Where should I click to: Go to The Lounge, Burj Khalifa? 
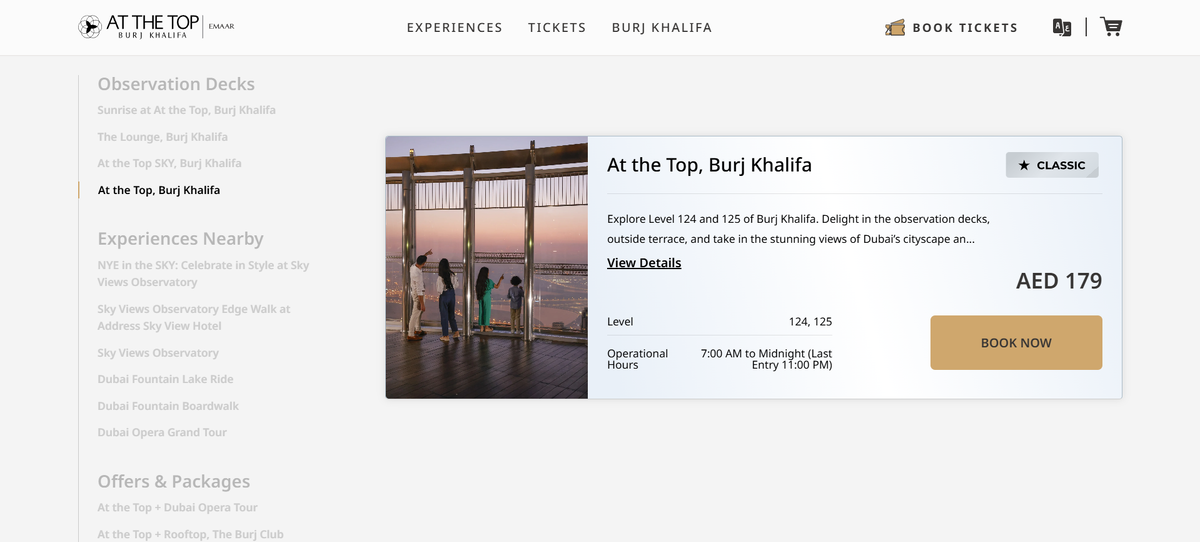click(162, 137)
